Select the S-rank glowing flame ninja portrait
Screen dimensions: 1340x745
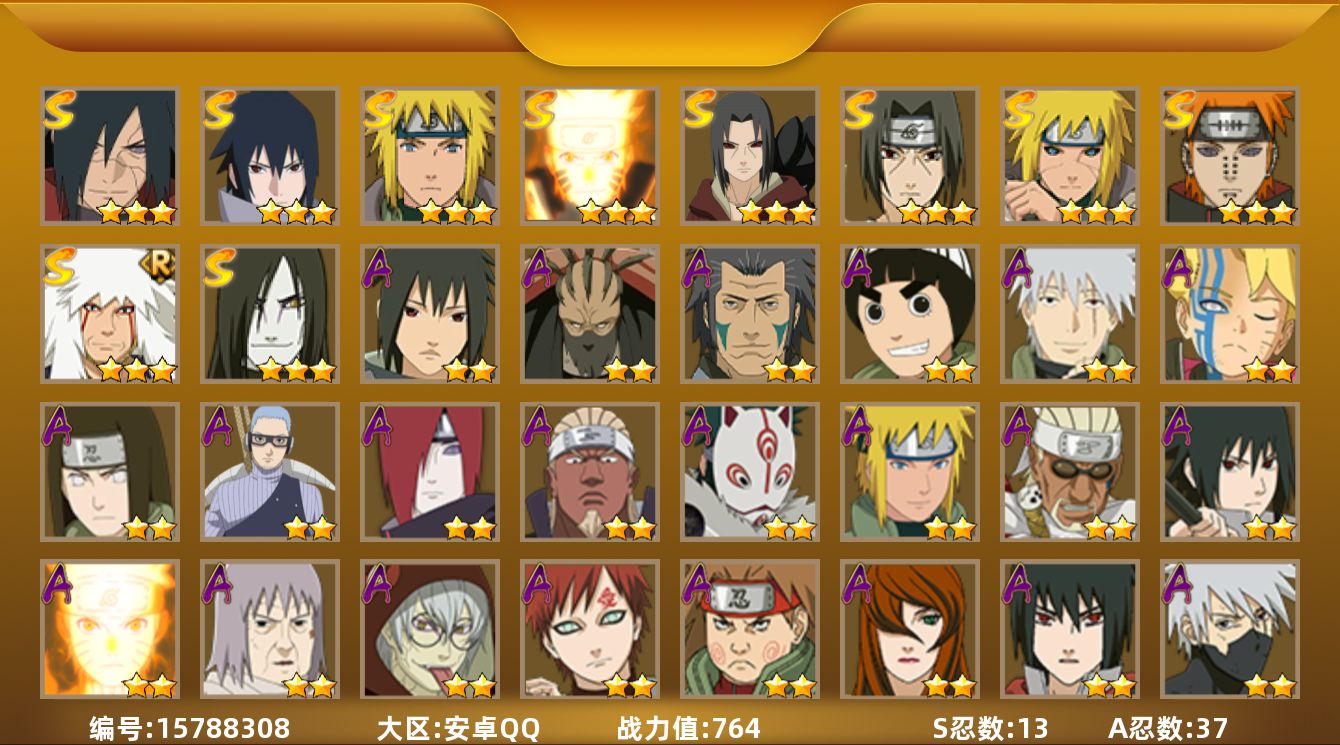click(590, 156)
